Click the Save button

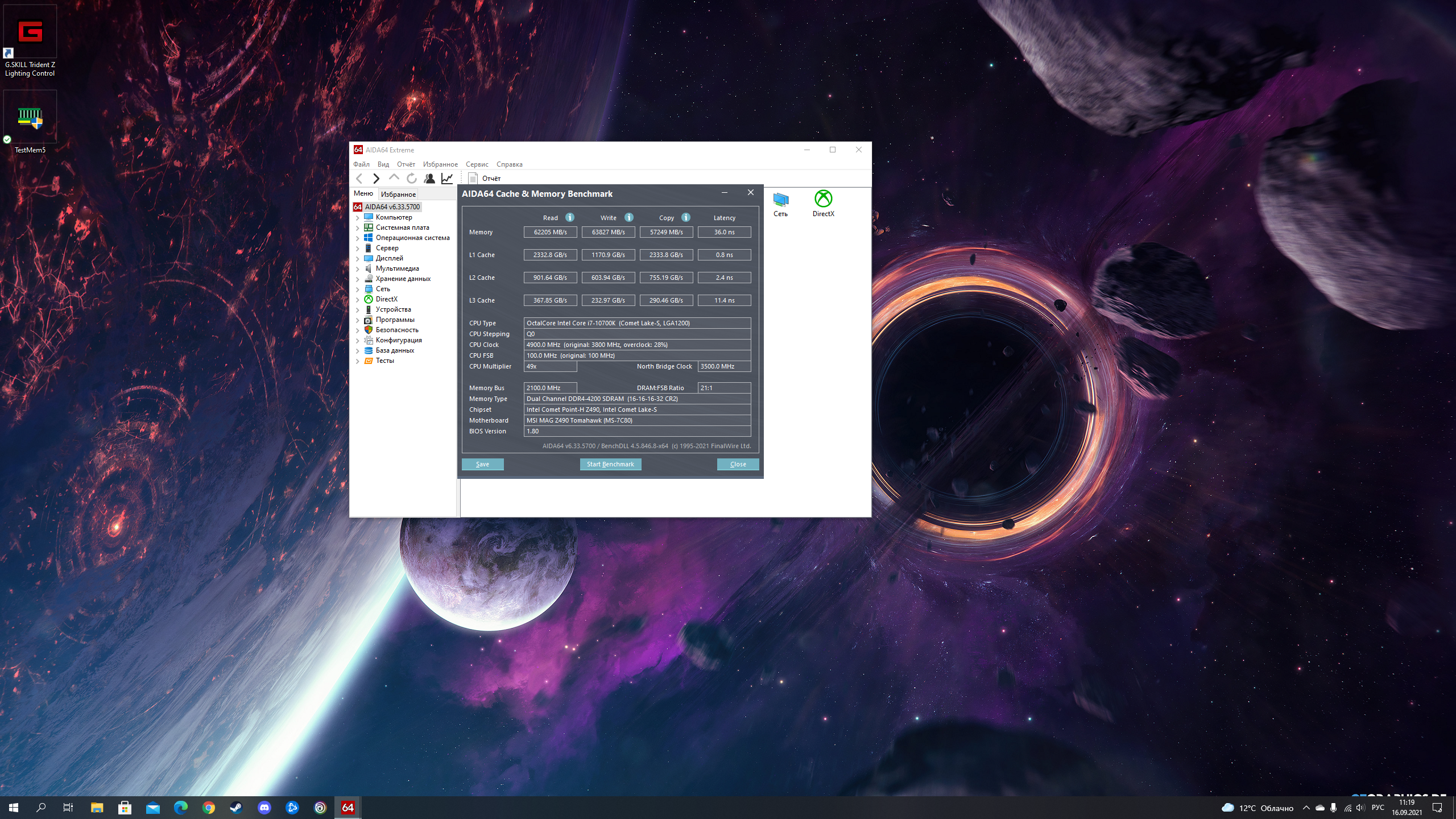(482, 464)
